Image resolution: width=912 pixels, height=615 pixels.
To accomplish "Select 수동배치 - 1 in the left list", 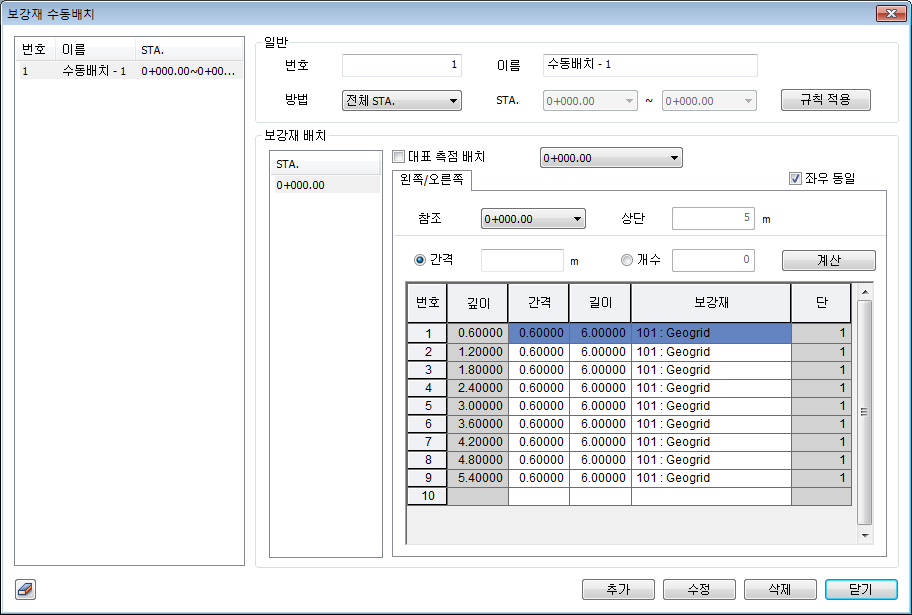I will (94, 72).
